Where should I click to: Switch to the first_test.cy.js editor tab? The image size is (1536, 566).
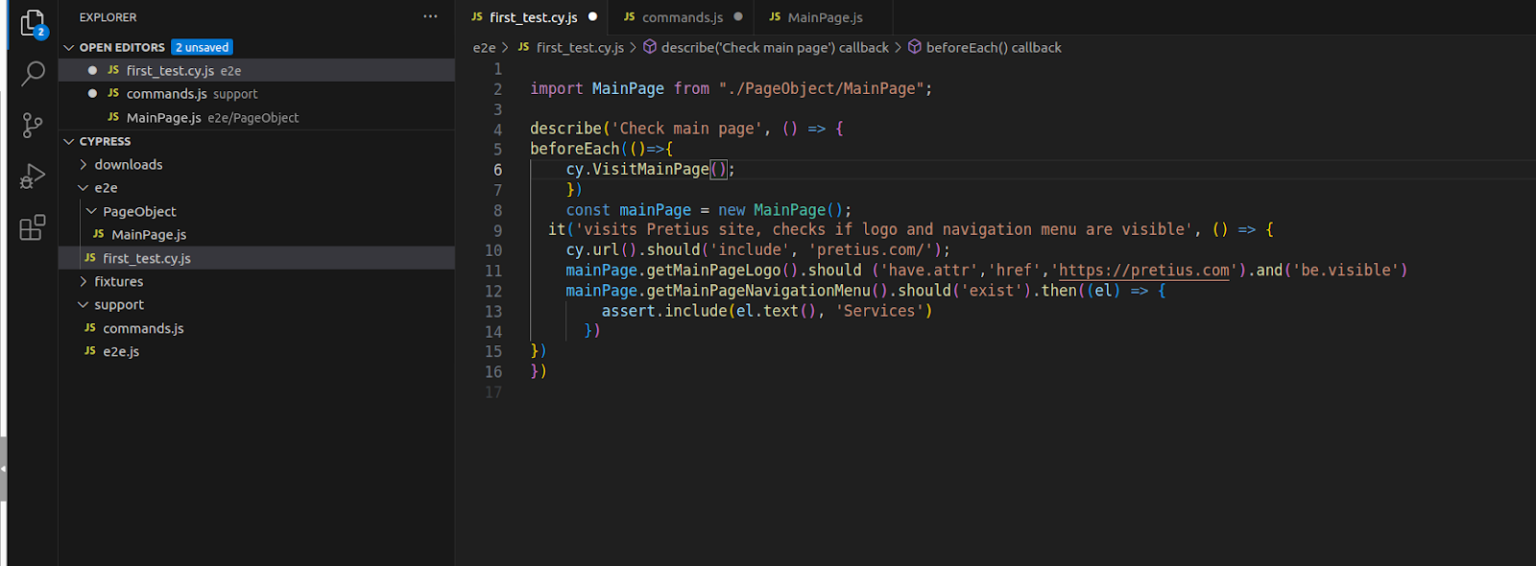(533, 17)
